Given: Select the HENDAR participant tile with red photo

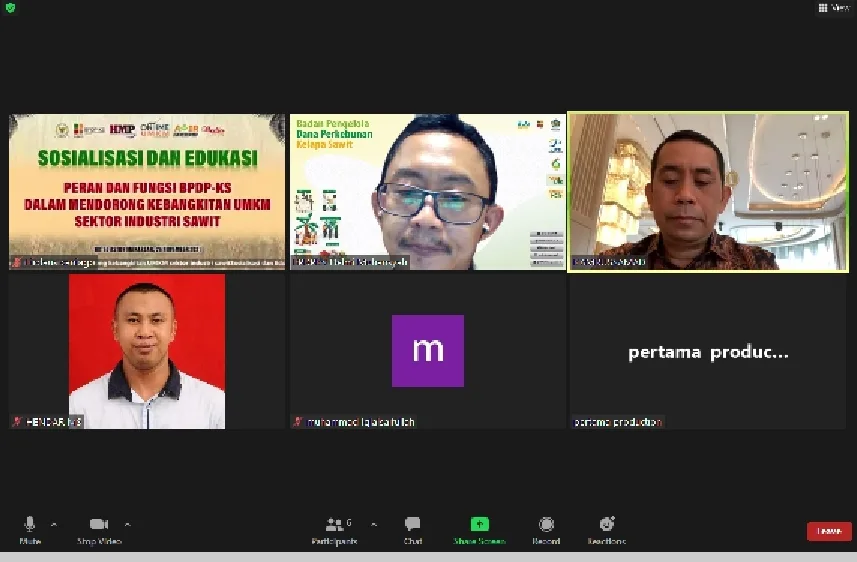Looking at the screenshot, I should click(147, 352).
